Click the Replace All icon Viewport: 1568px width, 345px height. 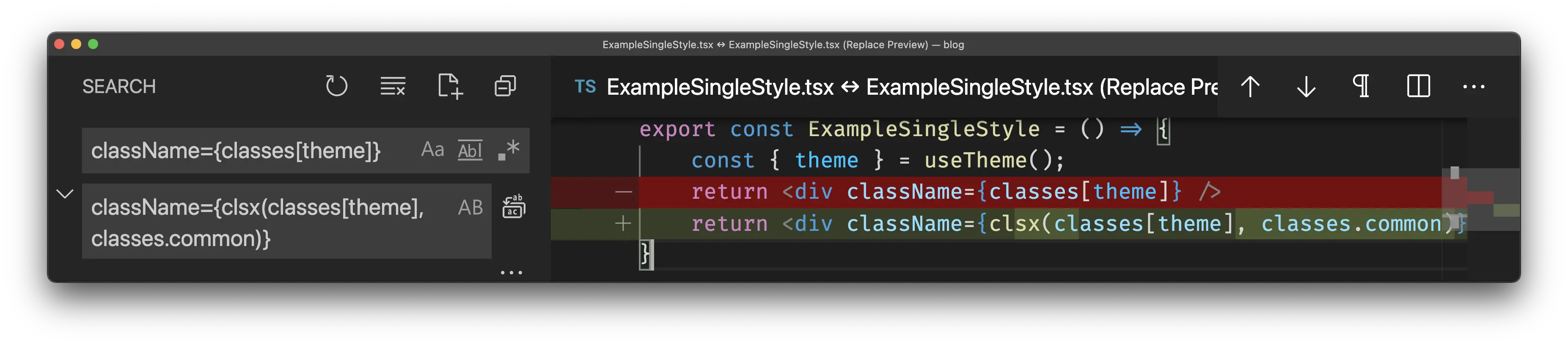[x=514, y=207]
